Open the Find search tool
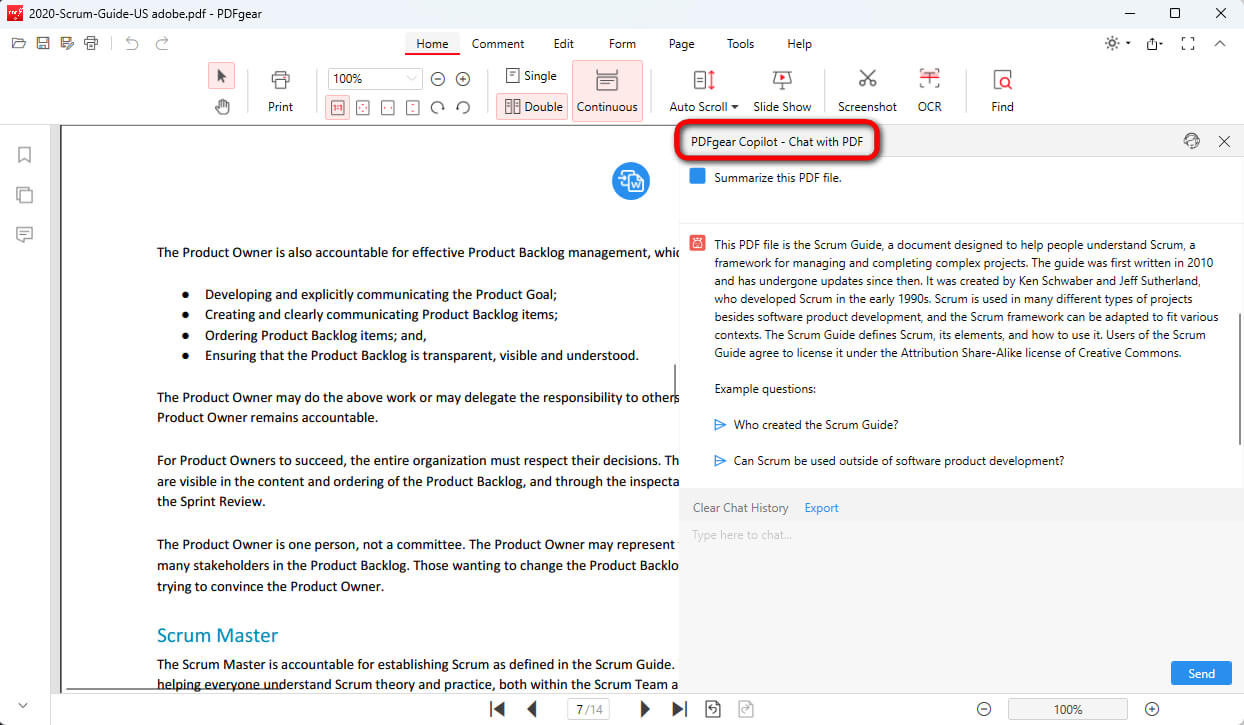 click(x=1001, y=88)
